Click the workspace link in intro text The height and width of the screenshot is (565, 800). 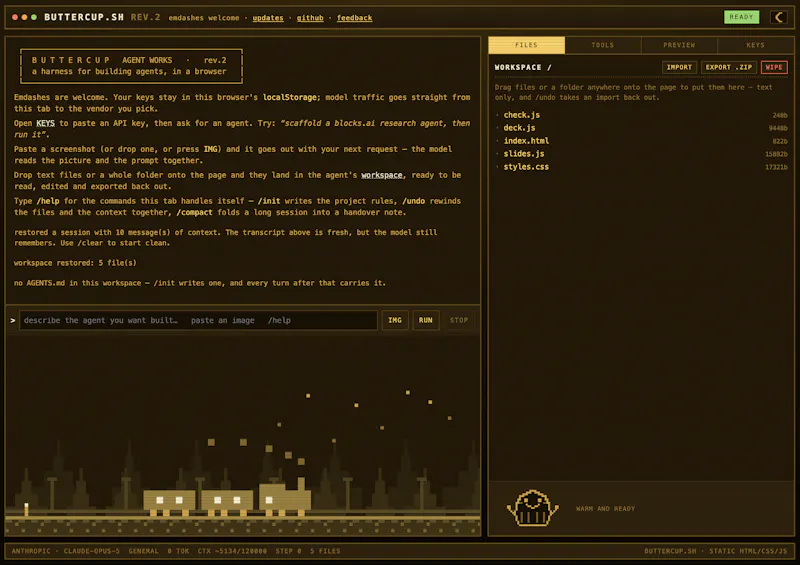tap(382, 175)
